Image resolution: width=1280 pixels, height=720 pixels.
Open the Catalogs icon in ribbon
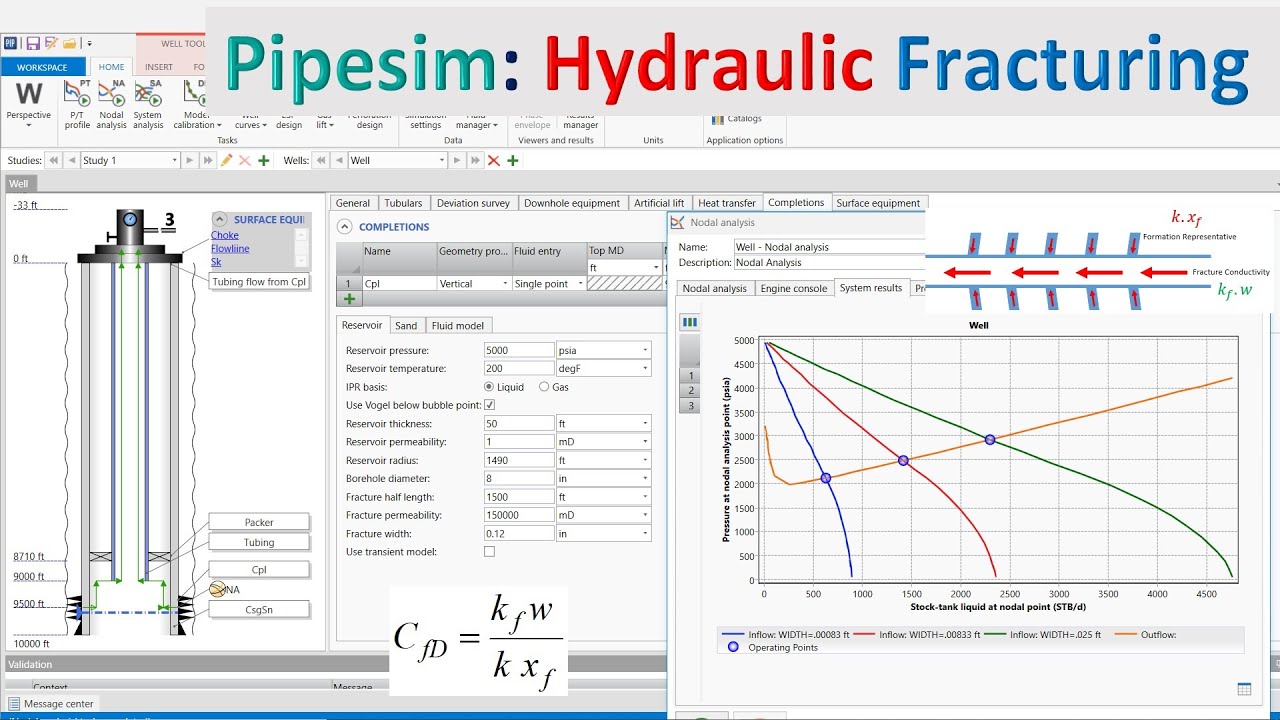tap(717, 119)
